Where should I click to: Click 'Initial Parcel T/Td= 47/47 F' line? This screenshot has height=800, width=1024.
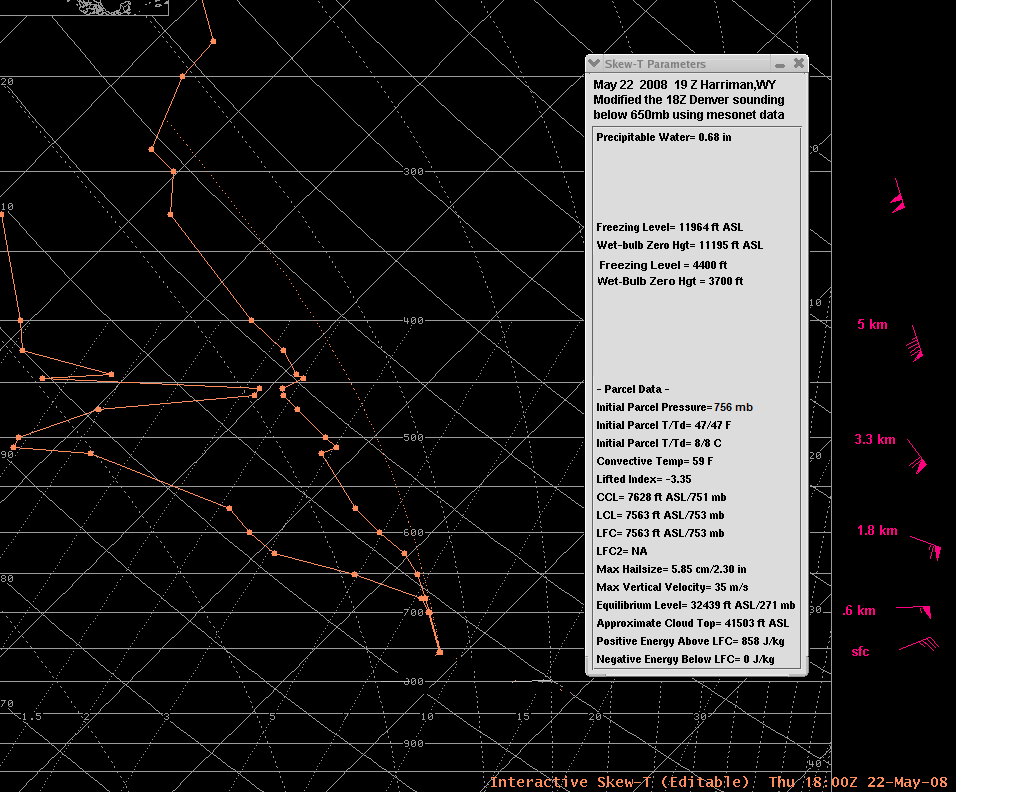664,425
